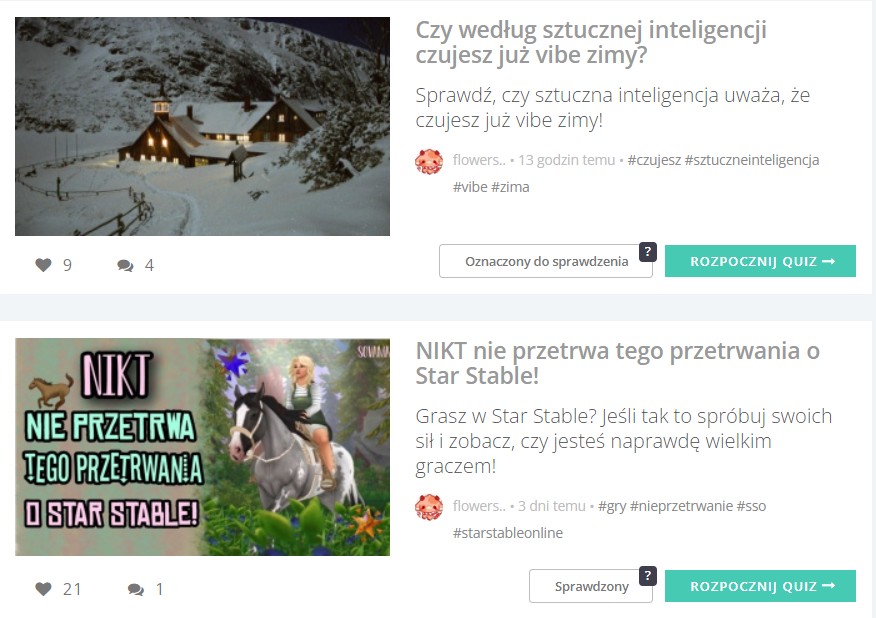Open the title NIKT nie przetrwa tego przetrwania
The image size is (876, 618).
(x=617, y=363)
